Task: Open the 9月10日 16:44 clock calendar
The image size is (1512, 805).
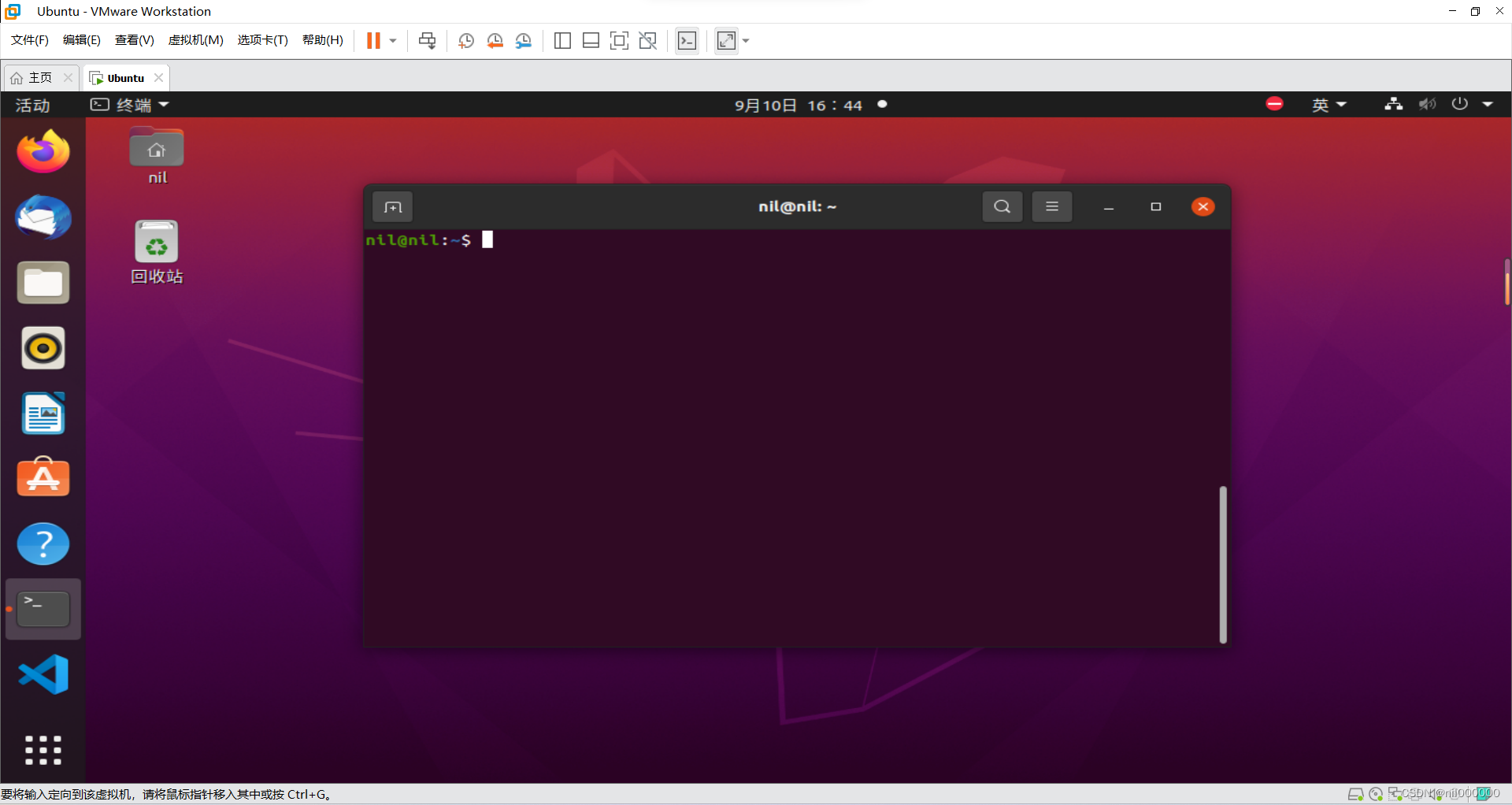Action: coord(799,105)
